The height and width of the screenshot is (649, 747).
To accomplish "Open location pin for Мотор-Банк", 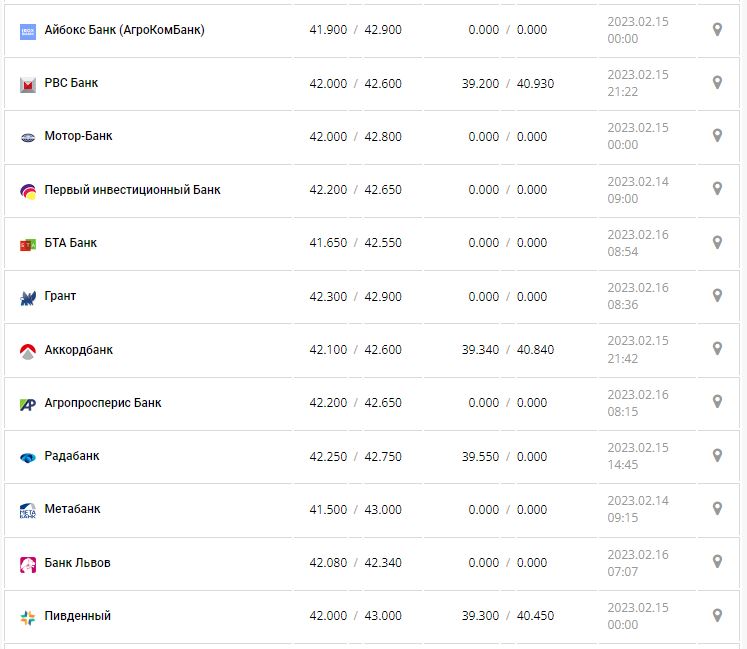I will click(717, 136).
